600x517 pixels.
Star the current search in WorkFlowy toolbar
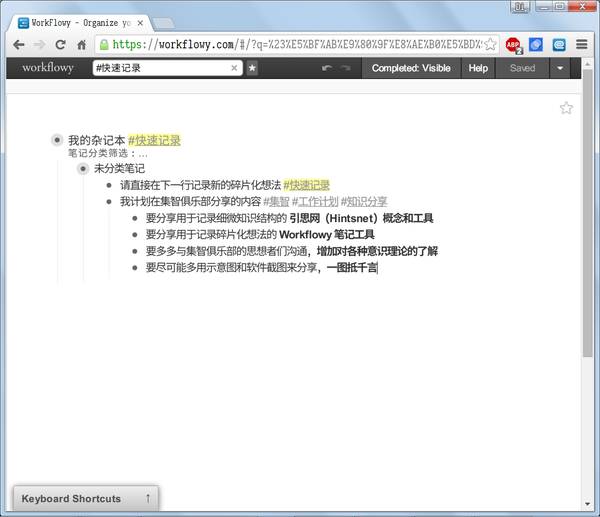pyautogui.click(x=252, y=68)
